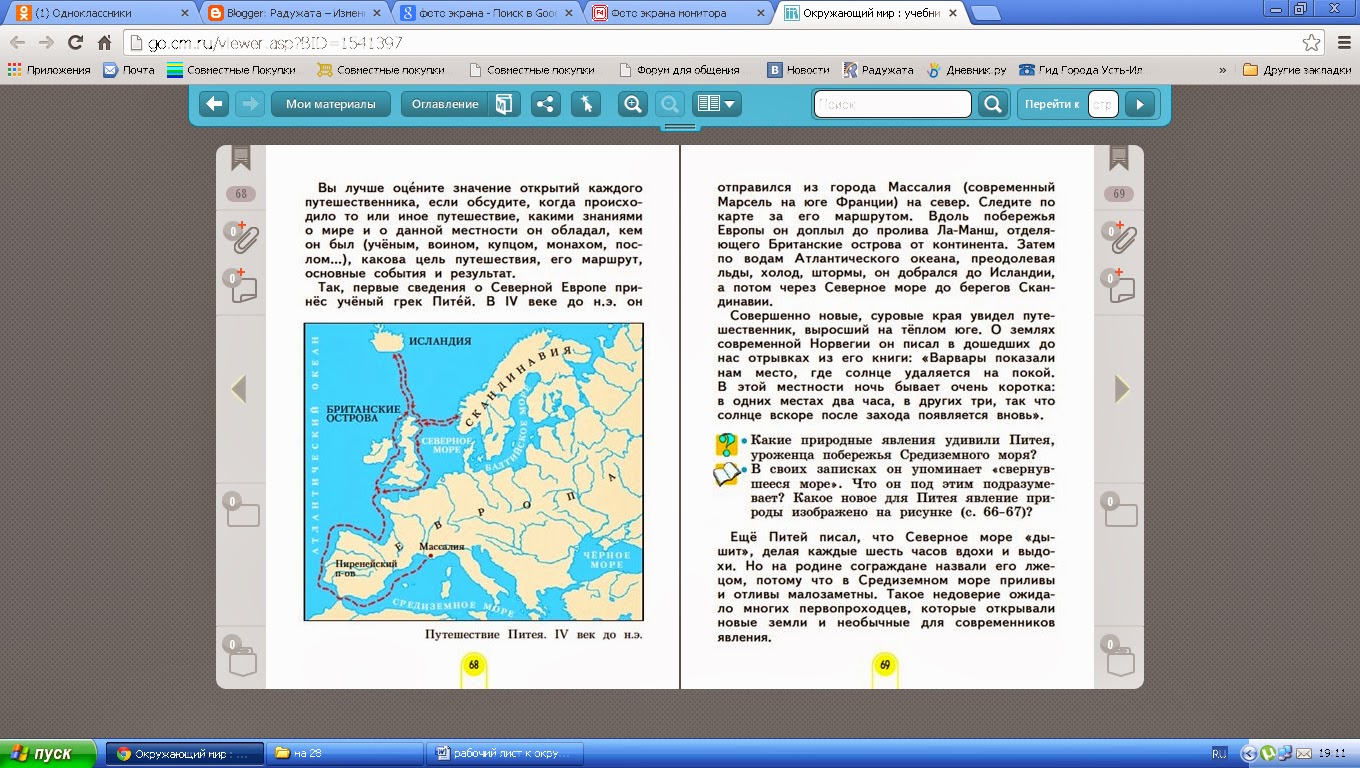Click the book icon beside Оглавление
Viewport: 1360px width, 768px height.
pos(505,104)
